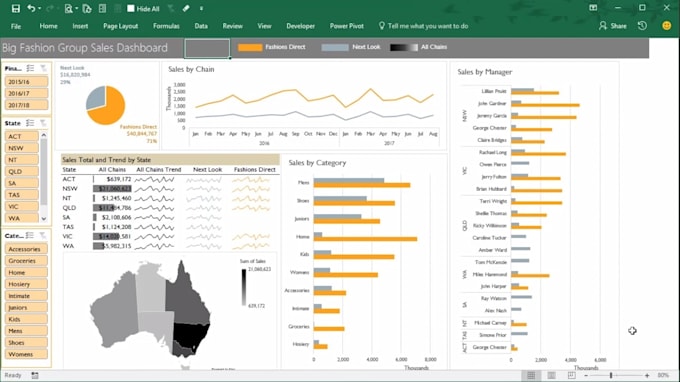Click the Next Look grey legend swatch
The image size is (680, 382).
pyautogui.click(x=335, y=47)
